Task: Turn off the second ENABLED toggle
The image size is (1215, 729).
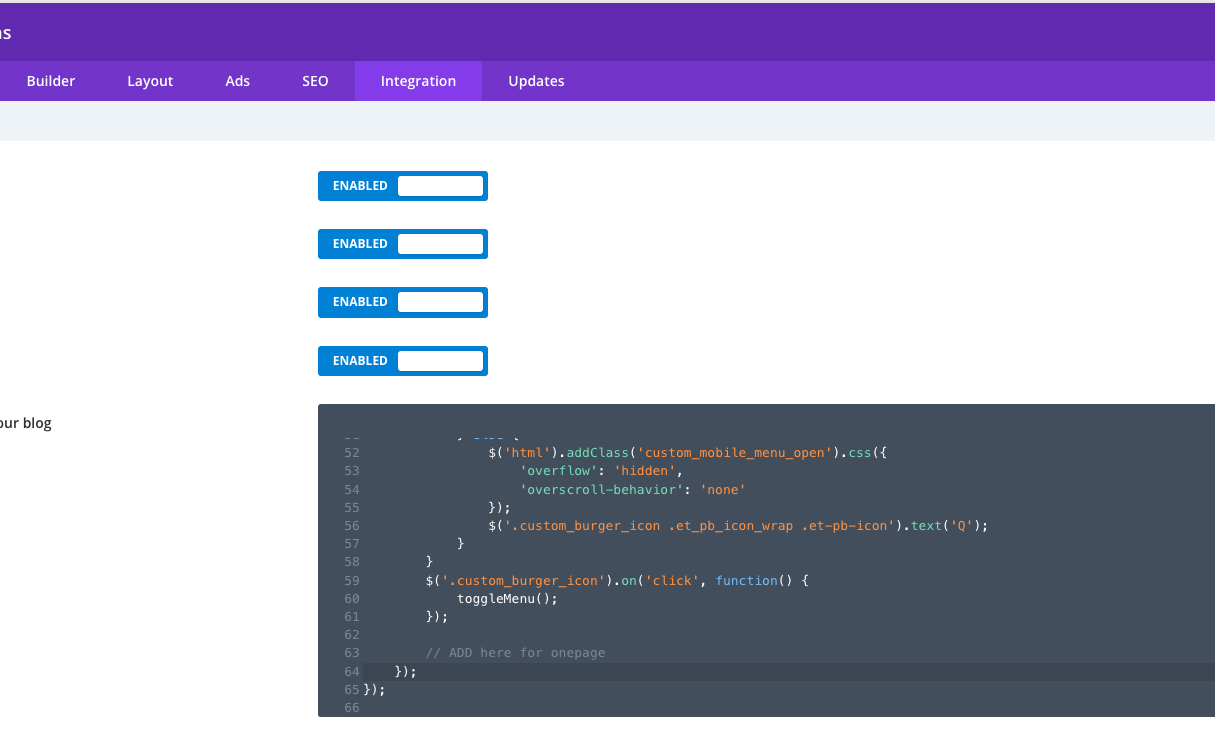Action: [x=402, y=244]
